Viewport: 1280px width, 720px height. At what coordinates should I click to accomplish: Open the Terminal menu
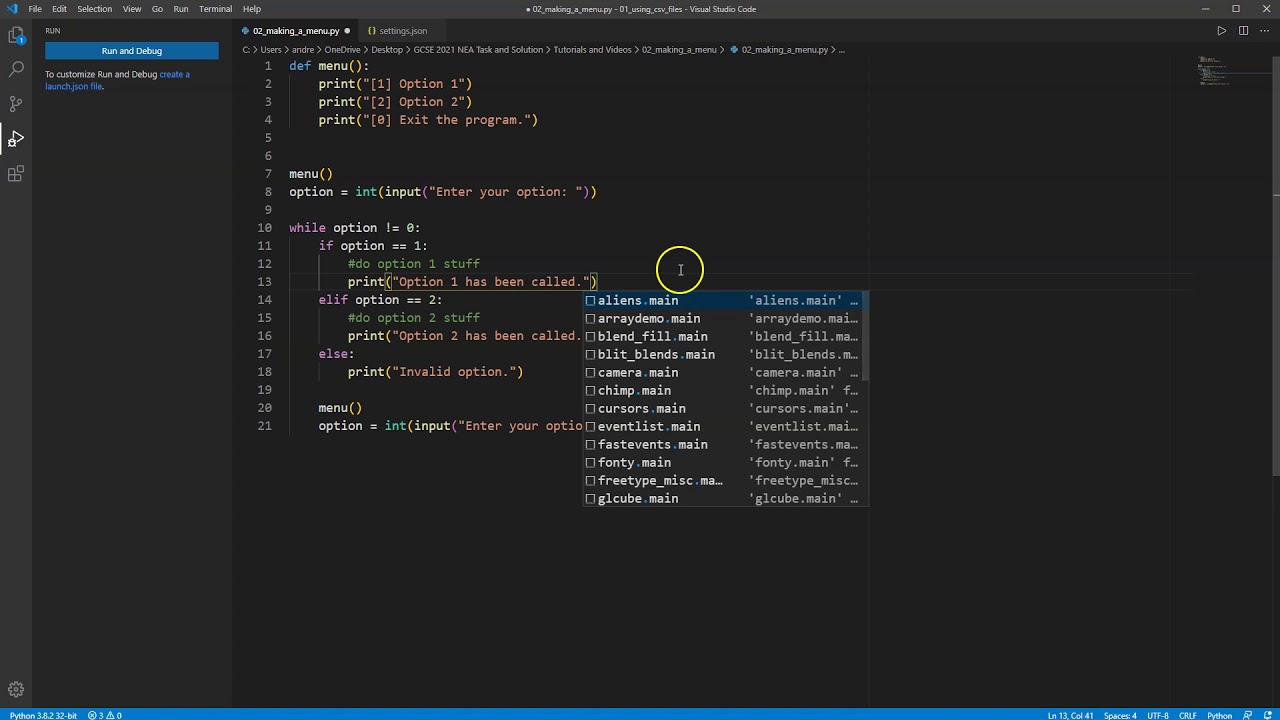215,9
